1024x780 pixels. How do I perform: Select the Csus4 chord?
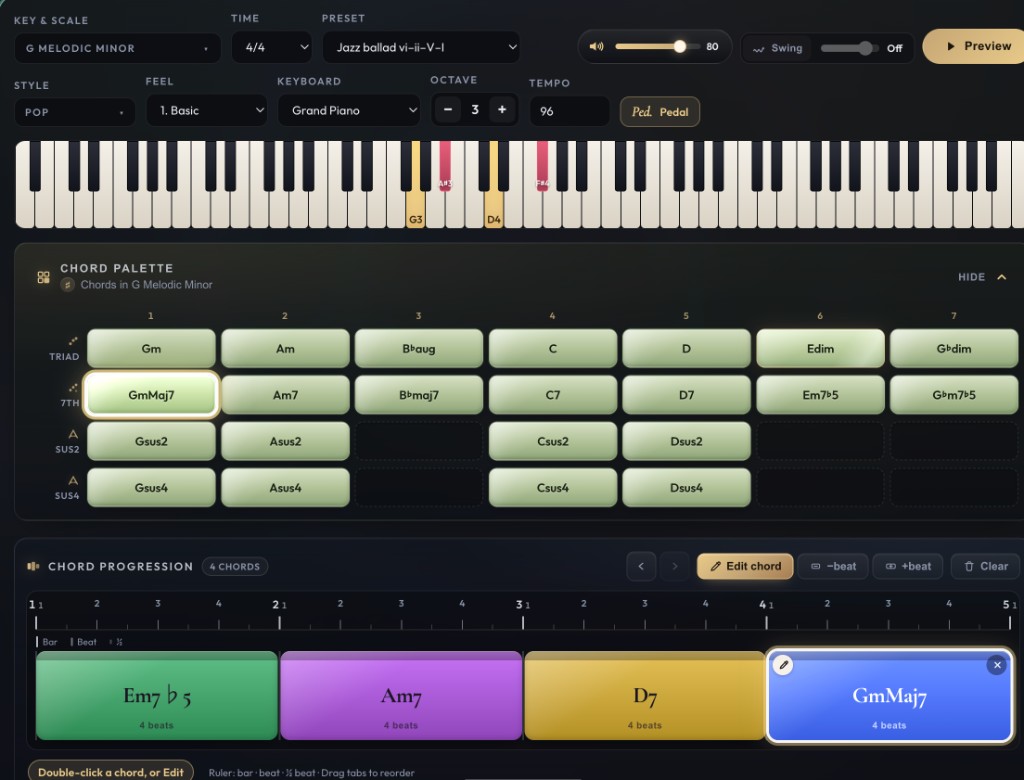click(552, 488)
